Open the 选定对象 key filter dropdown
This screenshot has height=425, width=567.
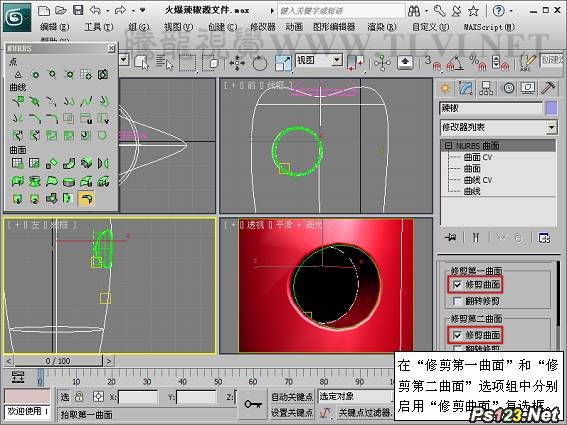click(356, 396)
